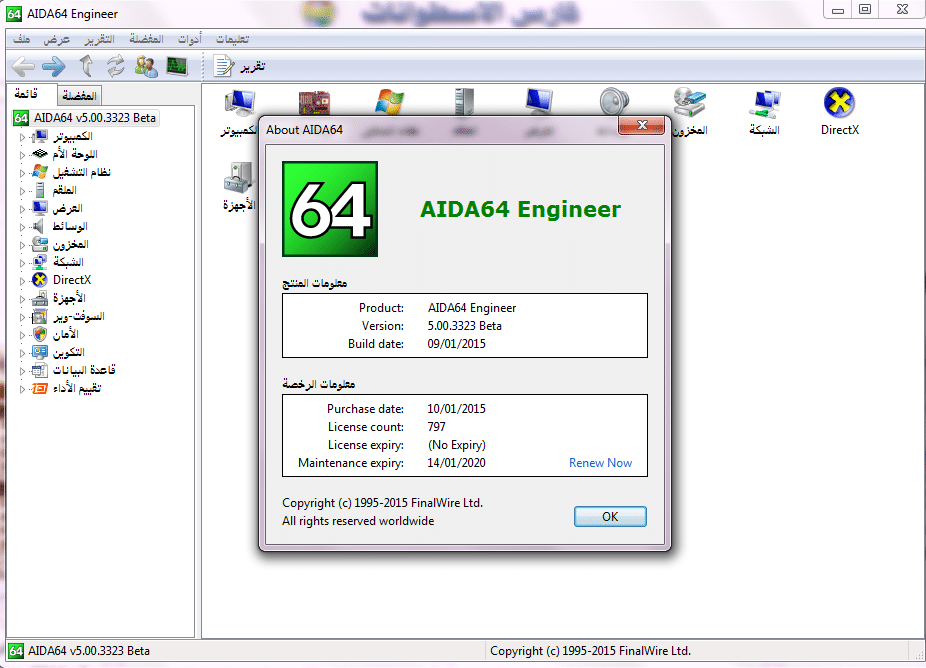Image resolution: width=926 pixels, height=668 pixels.
Task: Open the ملف (File) menu
Action: pyautogui.click(x=22, y=39)
